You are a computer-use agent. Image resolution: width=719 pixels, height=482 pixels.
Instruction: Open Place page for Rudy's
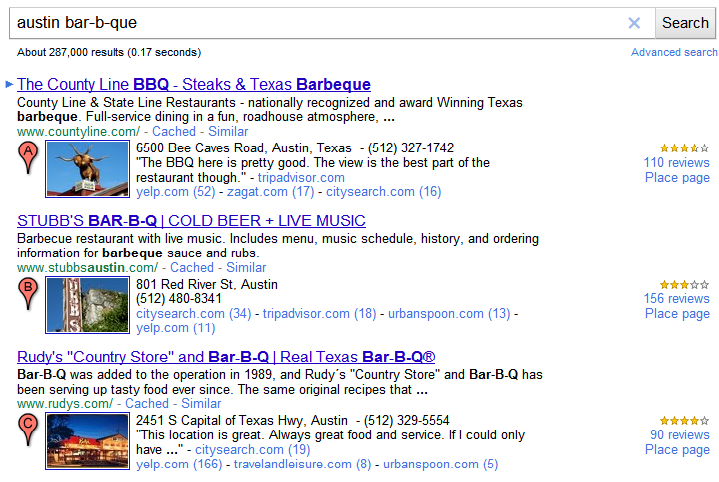677,449
